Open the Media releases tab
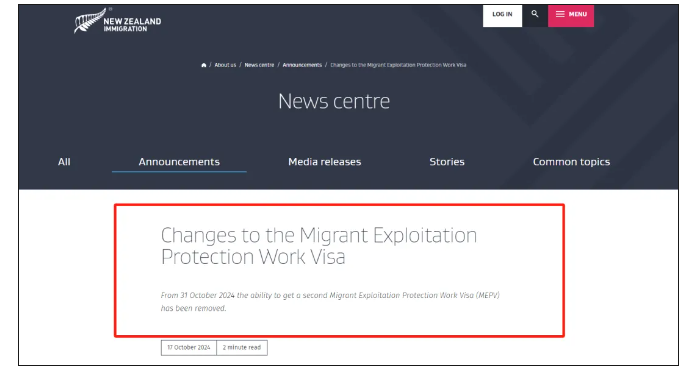The height and width of the screenshot is (372, 692). pos(324,162)
